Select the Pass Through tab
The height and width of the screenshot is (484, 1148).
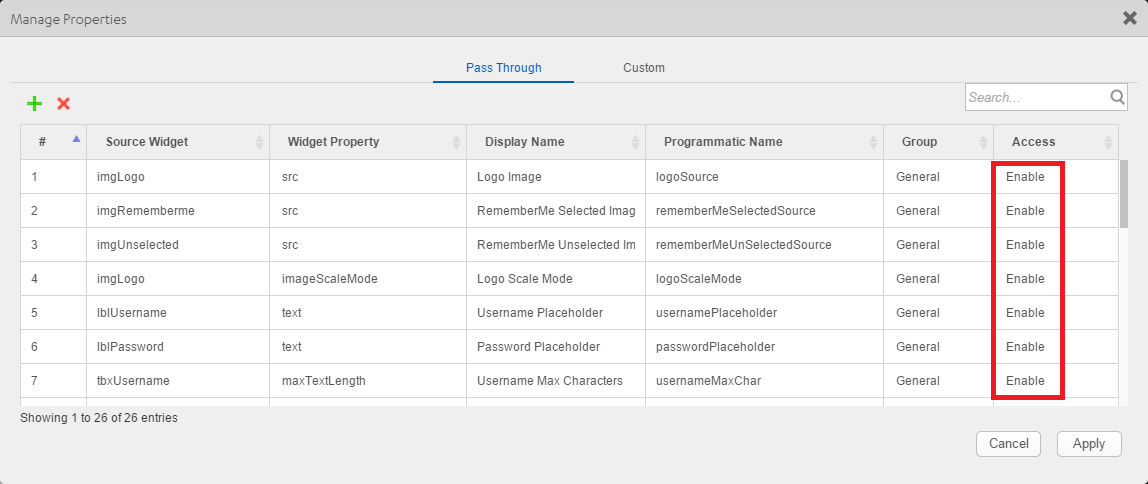click(x=503, y=68)
